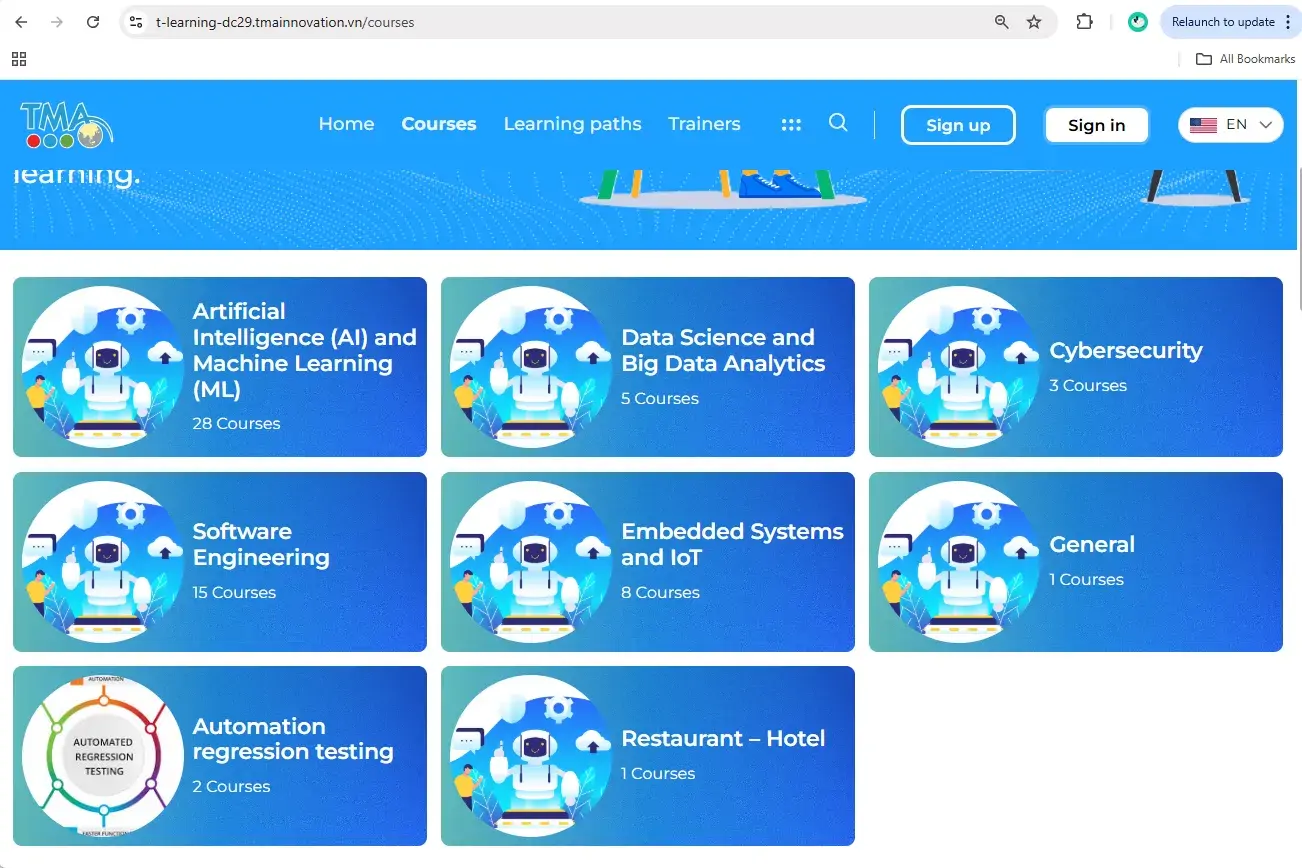The width and height of the screenshot is (1302, 868).
Task: Click the "5 Courses" count text
Action: [x=660, y=398]
